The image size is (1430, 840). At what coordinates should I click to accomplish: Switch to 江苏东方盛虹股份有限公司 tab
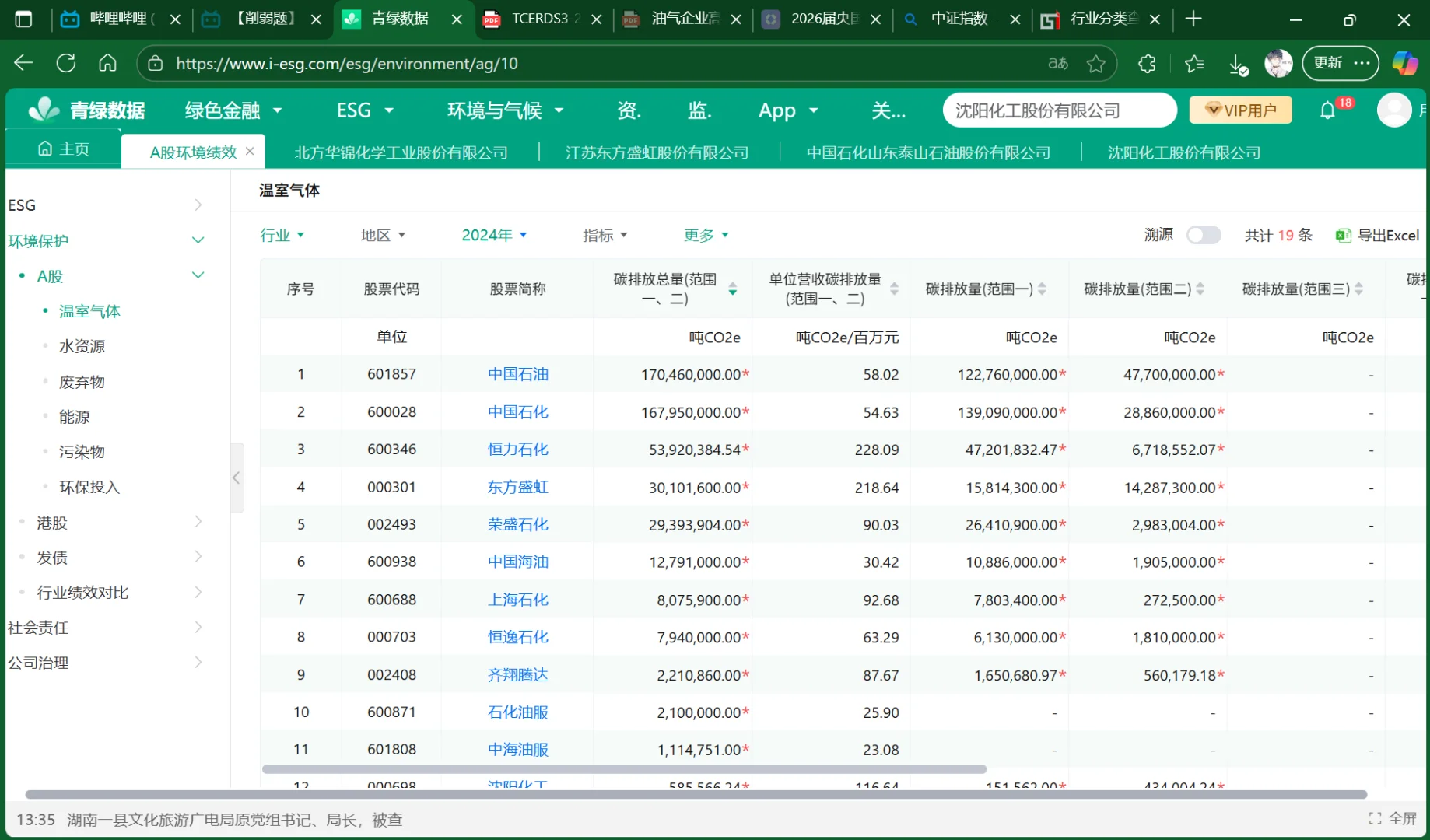(x=657, y=152)
